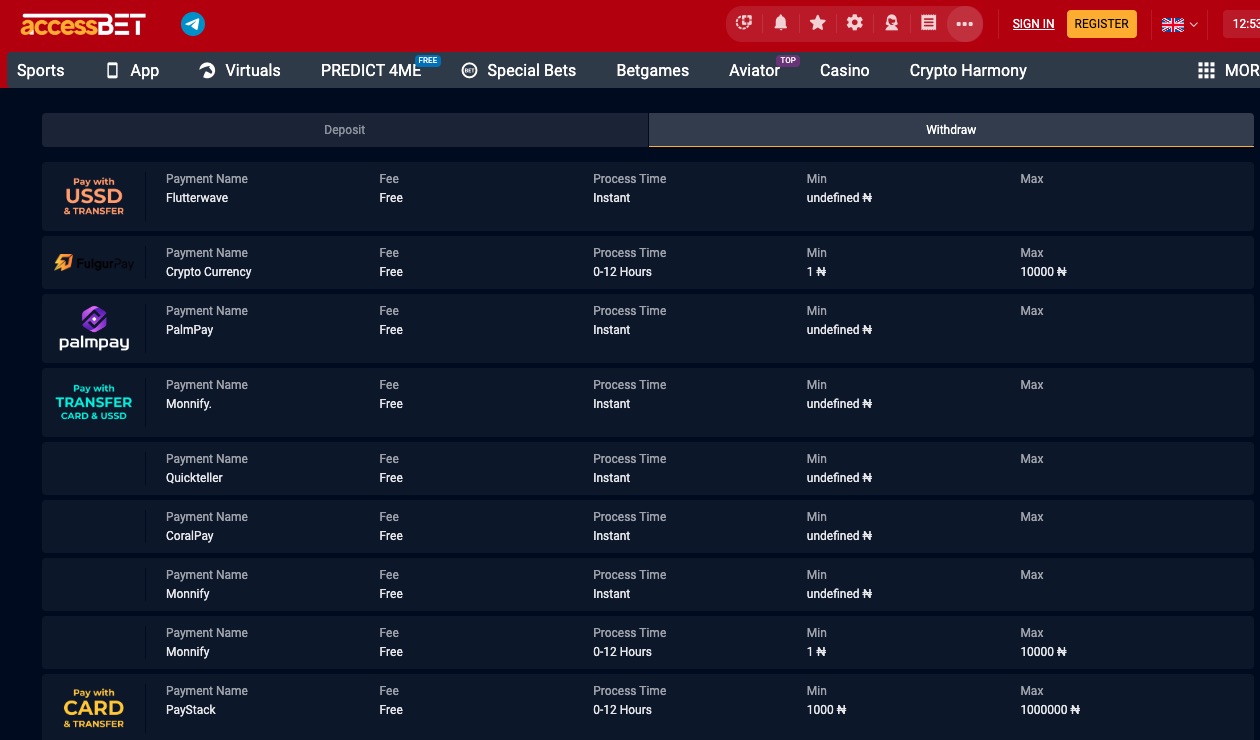The height and width of the screenshot is (740, 1260).
Task: Click the SIGN IN link
Action: (x=1033, y=24)
